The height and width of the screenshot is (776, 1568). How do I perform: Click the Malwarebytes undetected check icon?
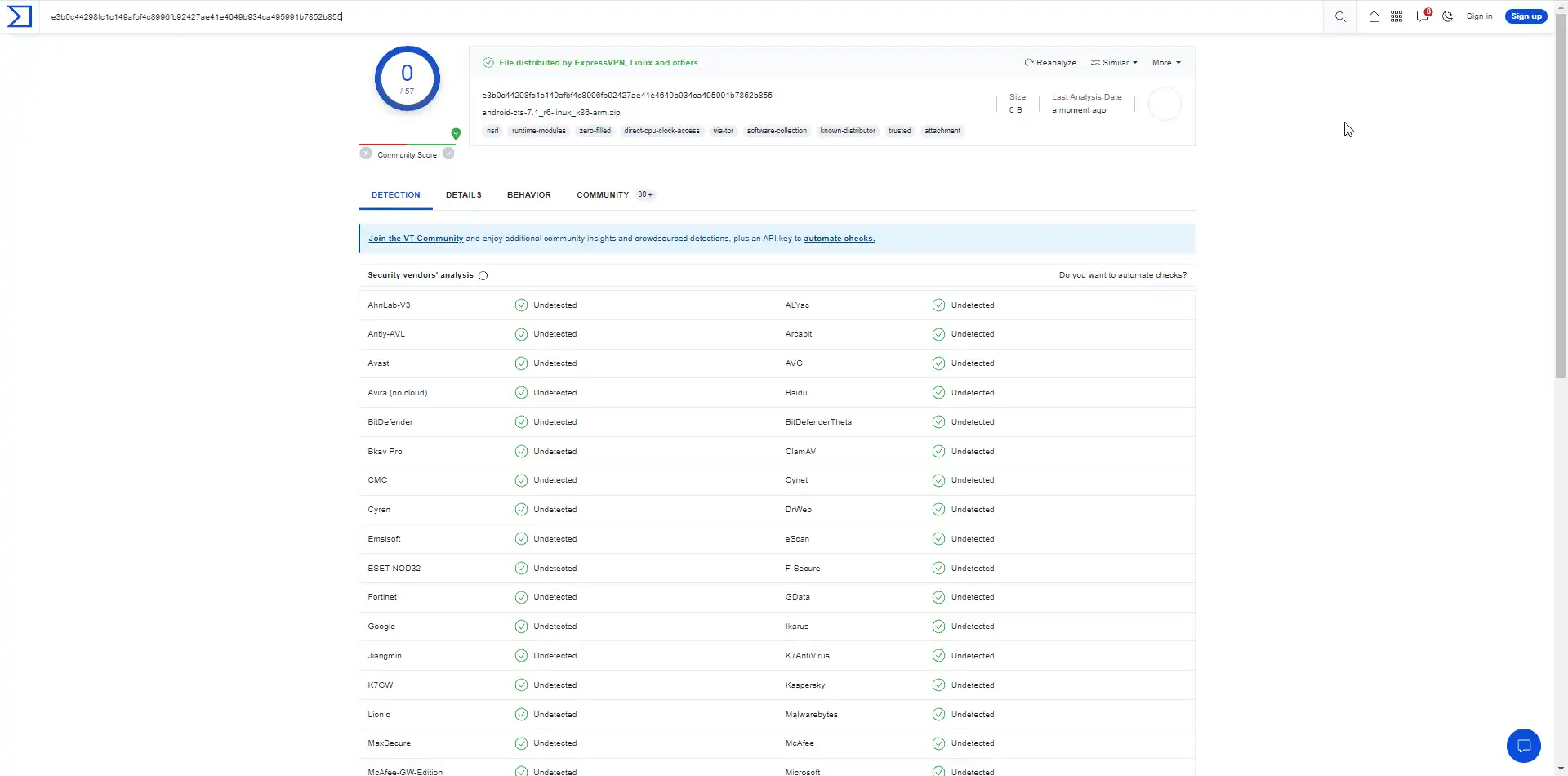click(938, 715)
